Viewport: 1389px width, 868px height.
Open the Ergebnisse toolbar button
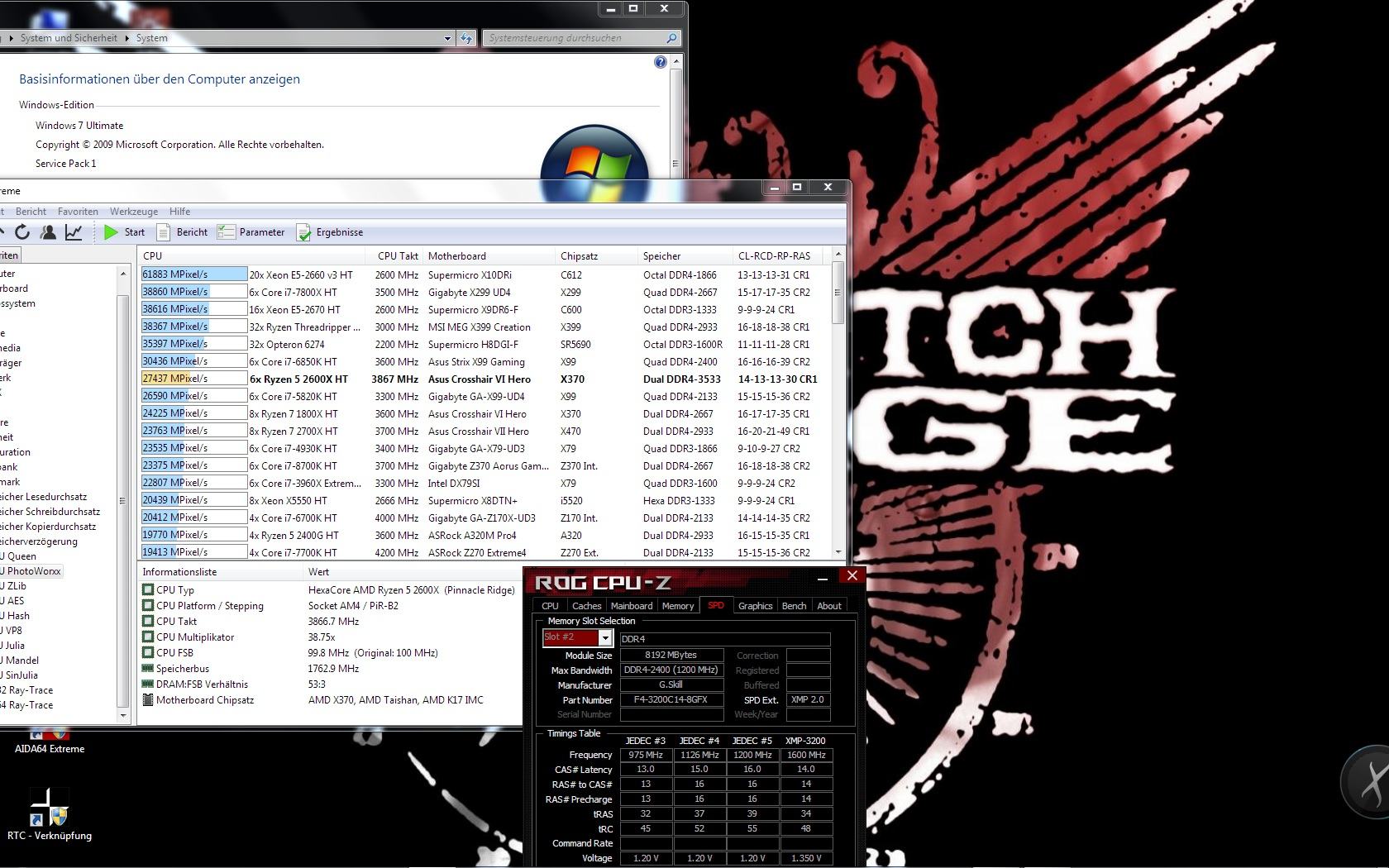pyautogui.click(x=330, y=232)
